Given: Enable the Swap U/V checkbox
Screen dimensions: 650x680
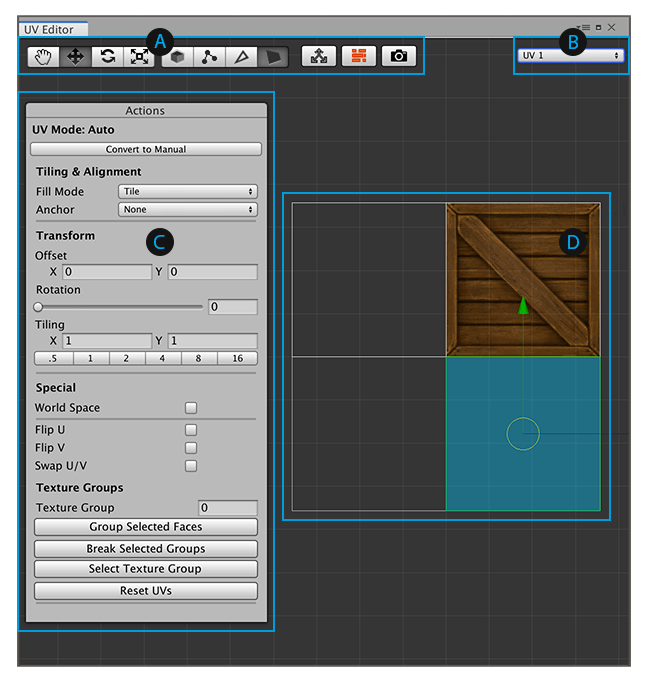Looking at the screenshot, I should point(191,466).
